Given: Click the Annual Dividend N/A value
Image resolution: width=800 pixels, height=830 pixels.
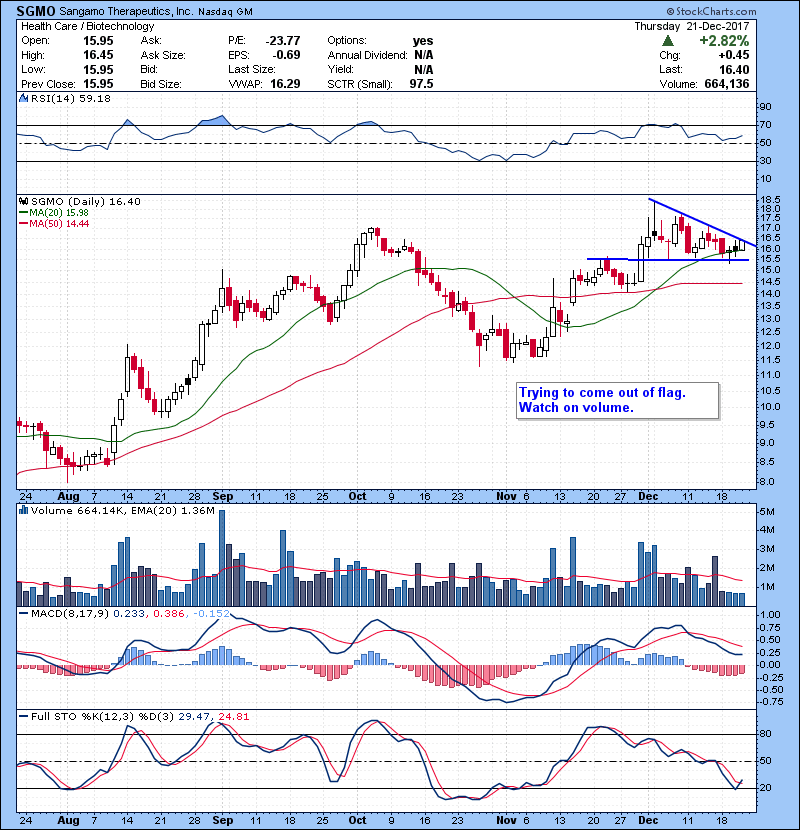Looking at the screenshot, I should point(424,55).
